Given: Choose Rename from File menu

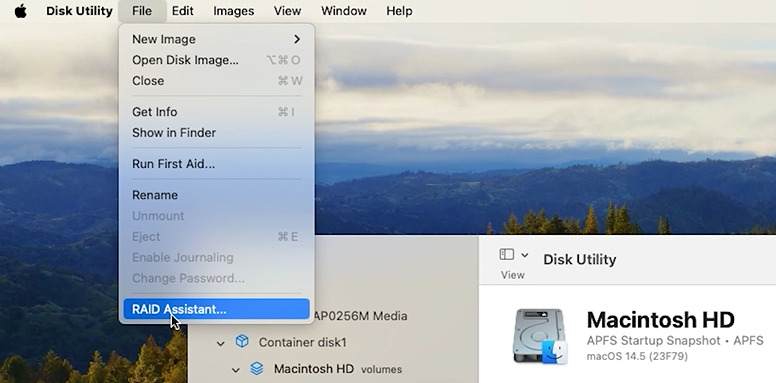Looking at the screenshot, I should point(216,195).
